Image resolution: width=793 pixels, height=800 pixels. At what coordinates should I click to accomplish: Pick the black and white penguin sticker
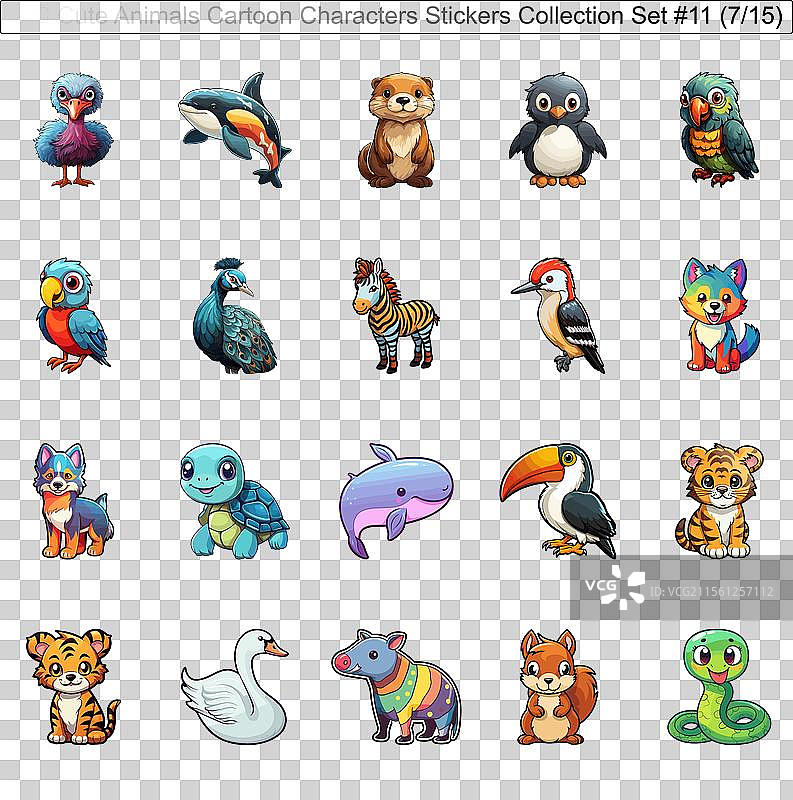pyautogui.click(x=557, y=130)
